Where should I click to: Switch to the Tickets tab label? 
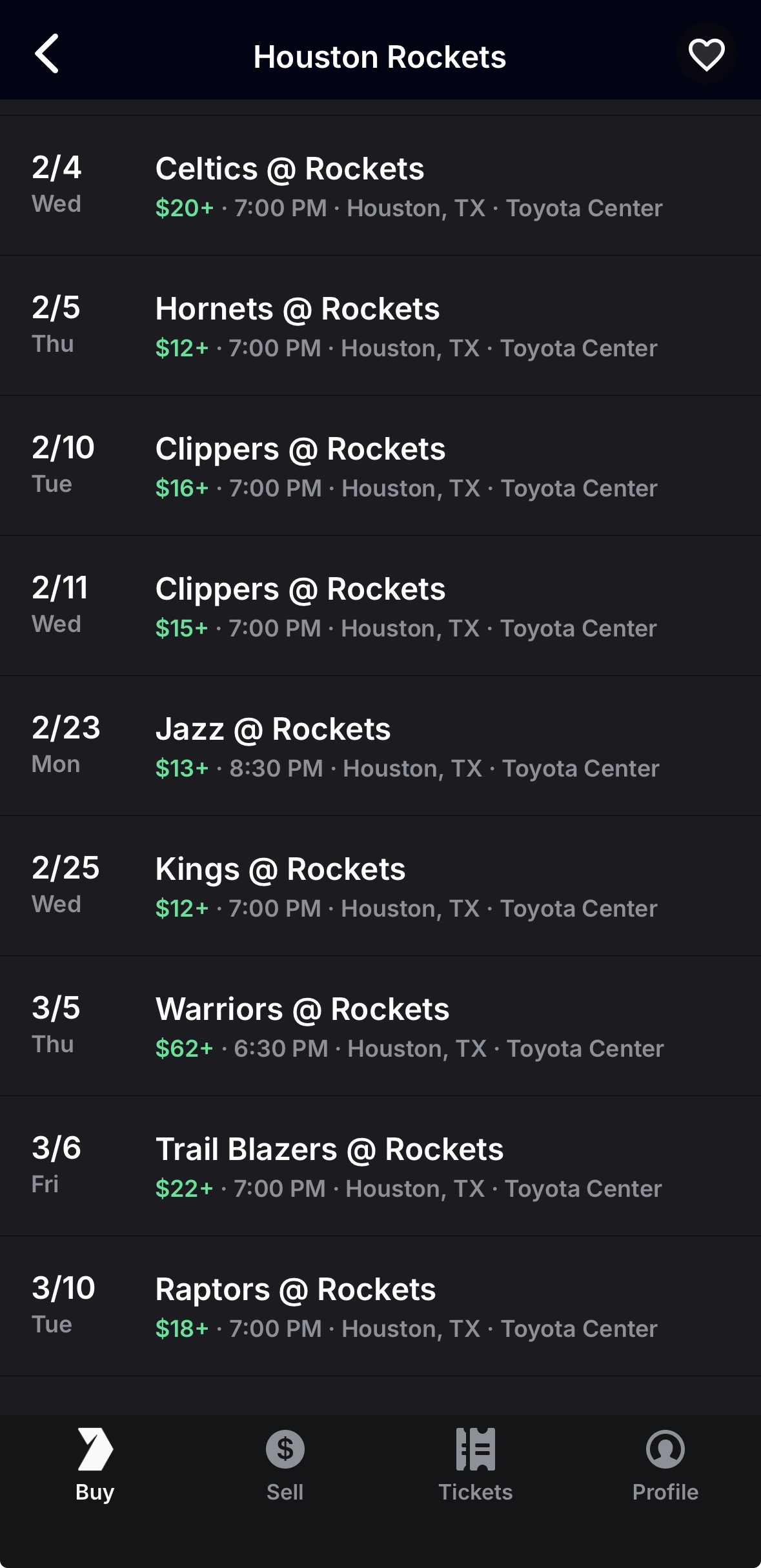pos(475,1492)
